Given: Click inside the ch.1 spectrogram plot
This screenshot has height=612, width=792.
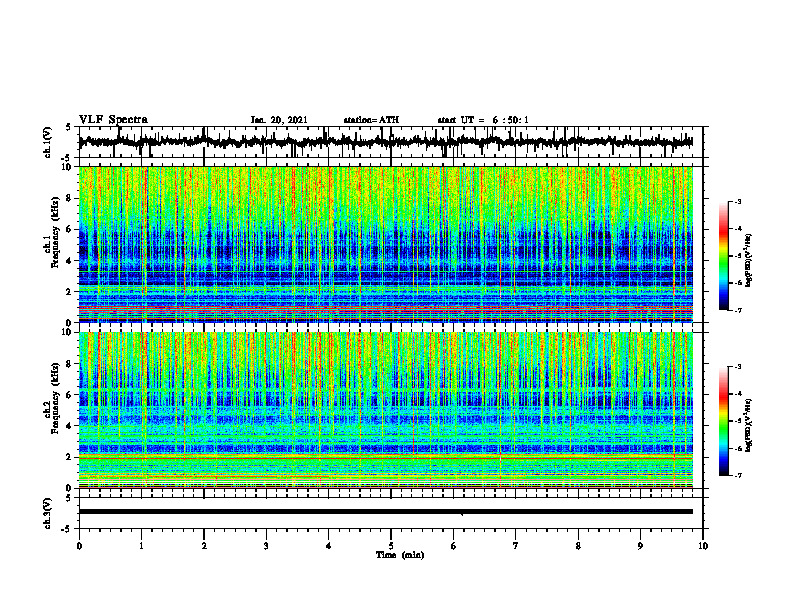Looking at the screenshot, I should point(386,244).
